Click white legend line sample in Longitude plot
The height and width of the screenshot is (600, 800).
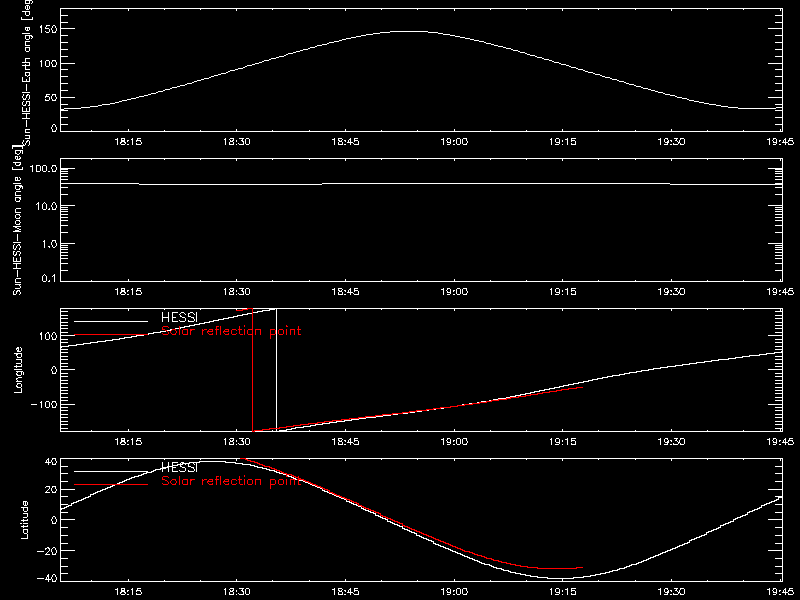coord(111,321)
